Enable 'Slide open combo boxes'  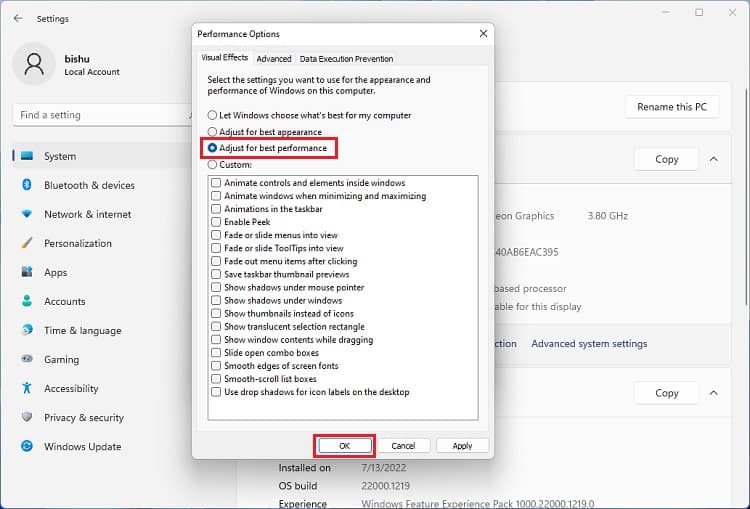(216, 353)
